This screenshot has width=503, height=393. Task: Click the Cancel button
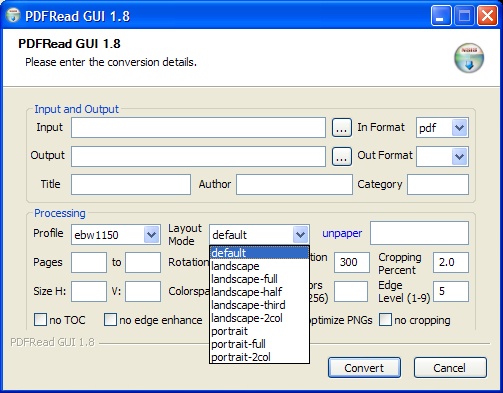coord(450,368)
